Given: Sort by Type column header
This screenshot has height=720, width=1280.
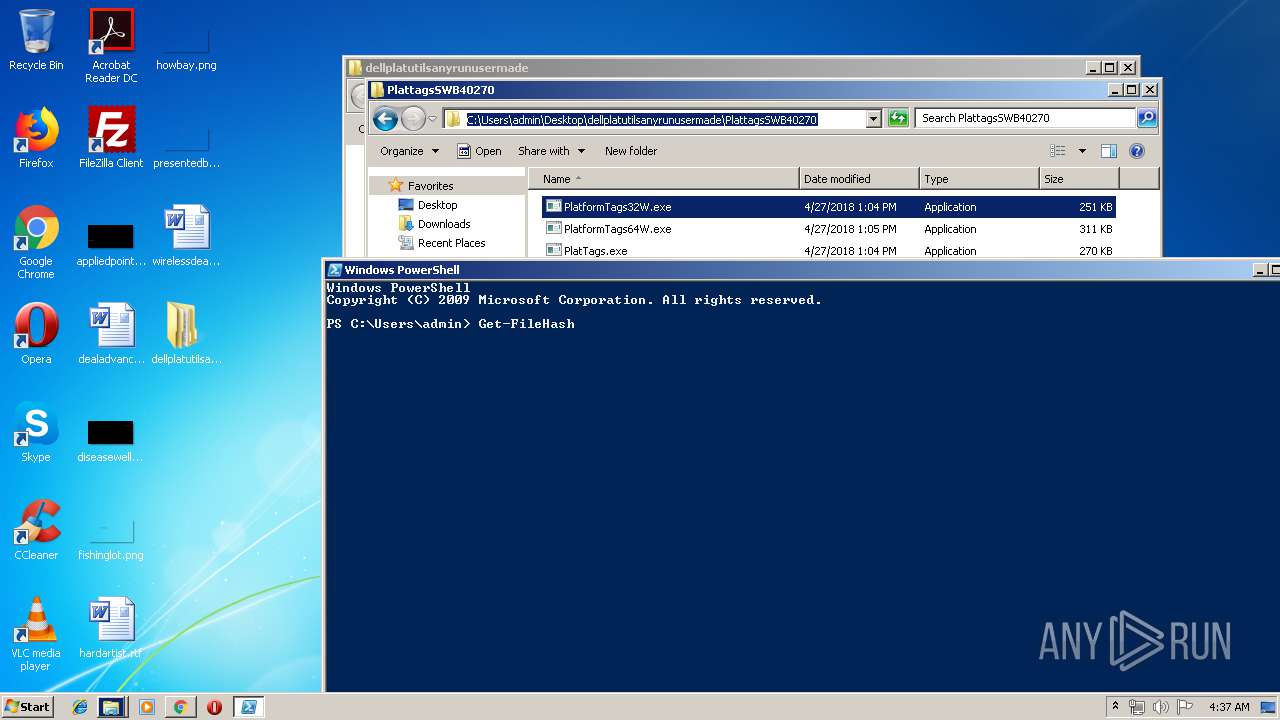Looking at the screenshot, I should coord(979,179).
